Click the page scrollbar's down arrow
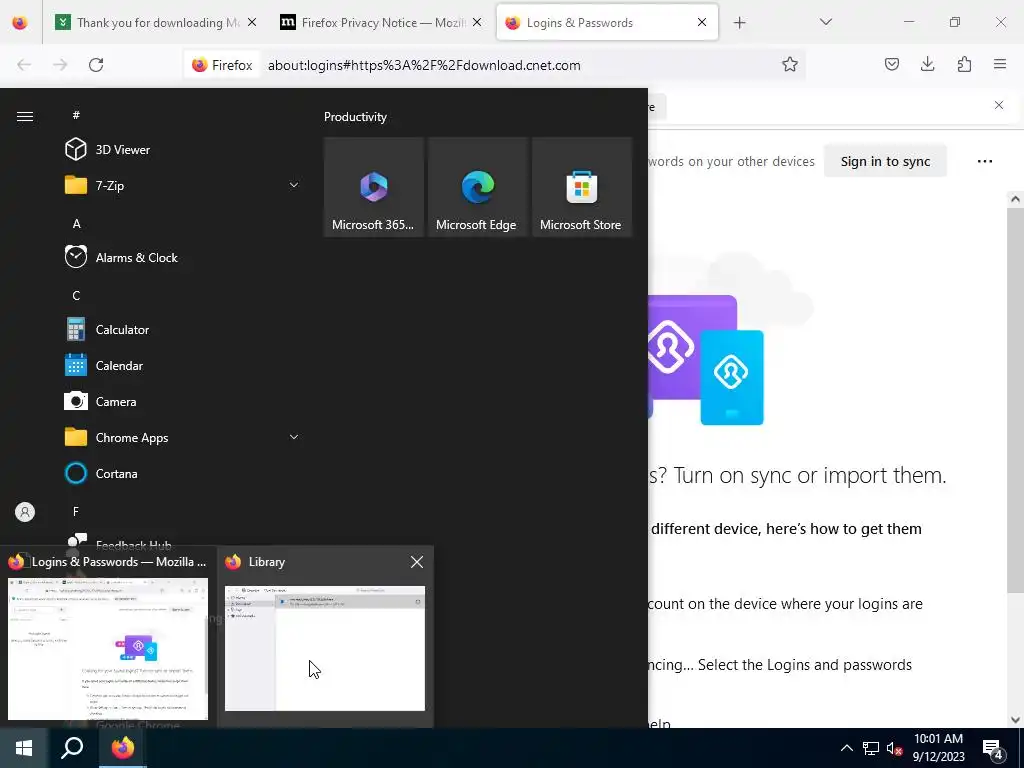The height and width of the screenshot is (768, 1024). coord(1015,720)
